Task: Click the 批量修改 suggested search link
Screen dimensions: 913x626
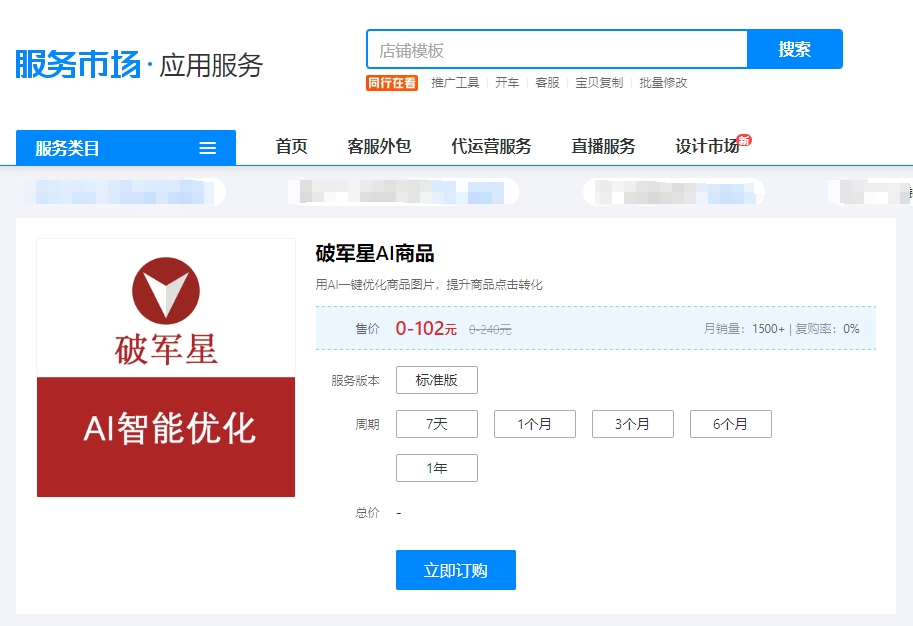Action: 663,83
